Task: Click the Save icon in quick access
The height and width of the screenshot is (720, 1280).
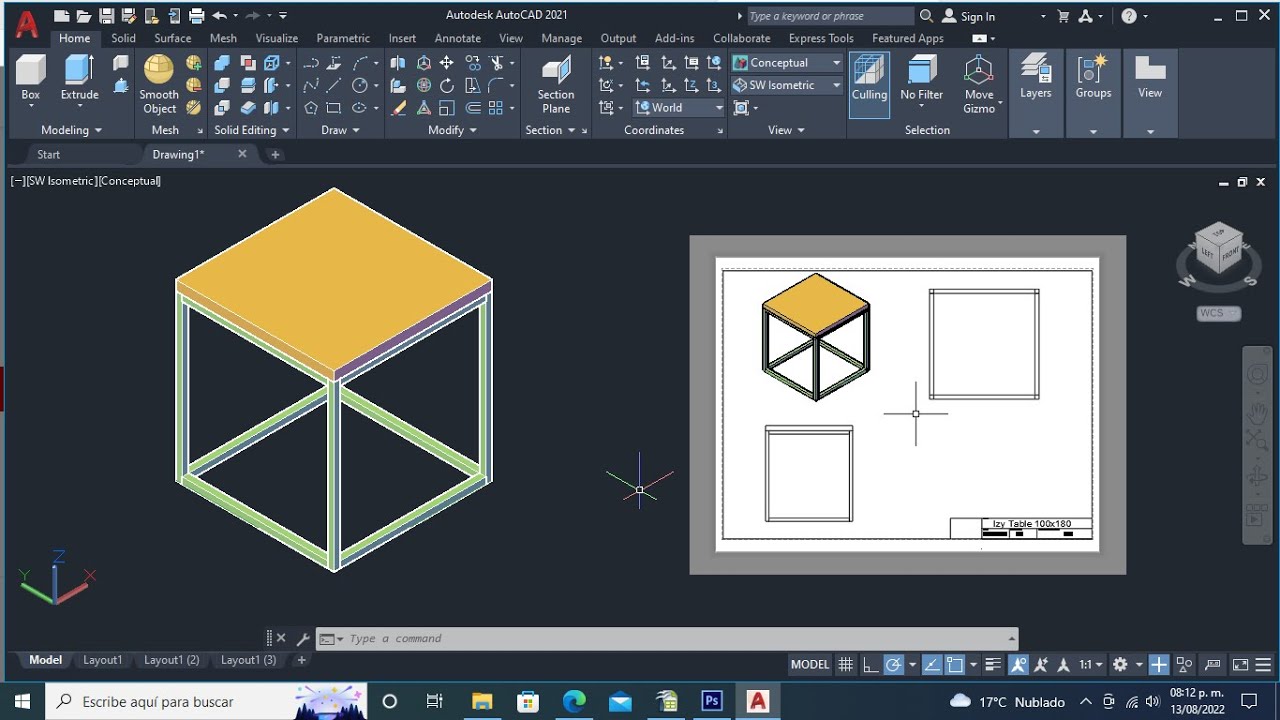Action: pyautogui.click(x=106, y=16)
